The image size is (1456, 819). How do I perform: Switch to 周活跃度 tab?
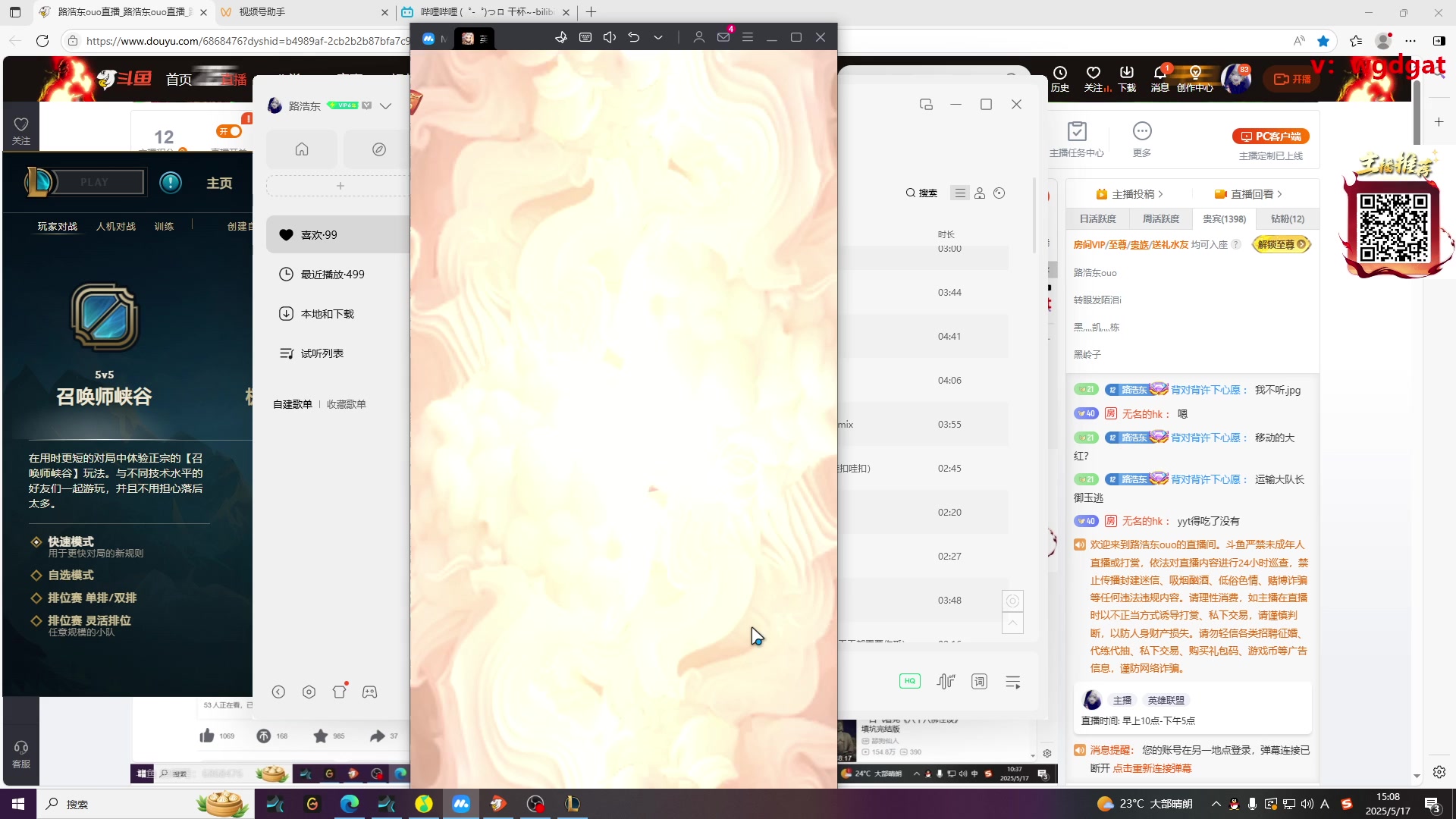1161,219
